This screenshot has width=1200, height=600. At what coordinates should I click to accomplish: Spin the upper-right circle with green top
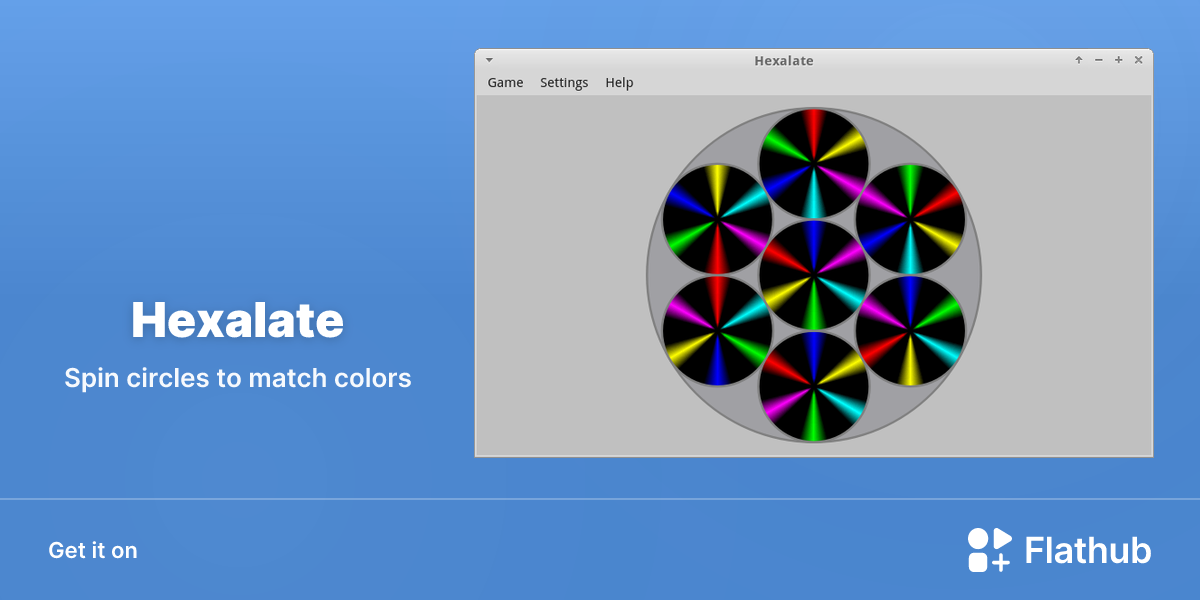[911, 219]
